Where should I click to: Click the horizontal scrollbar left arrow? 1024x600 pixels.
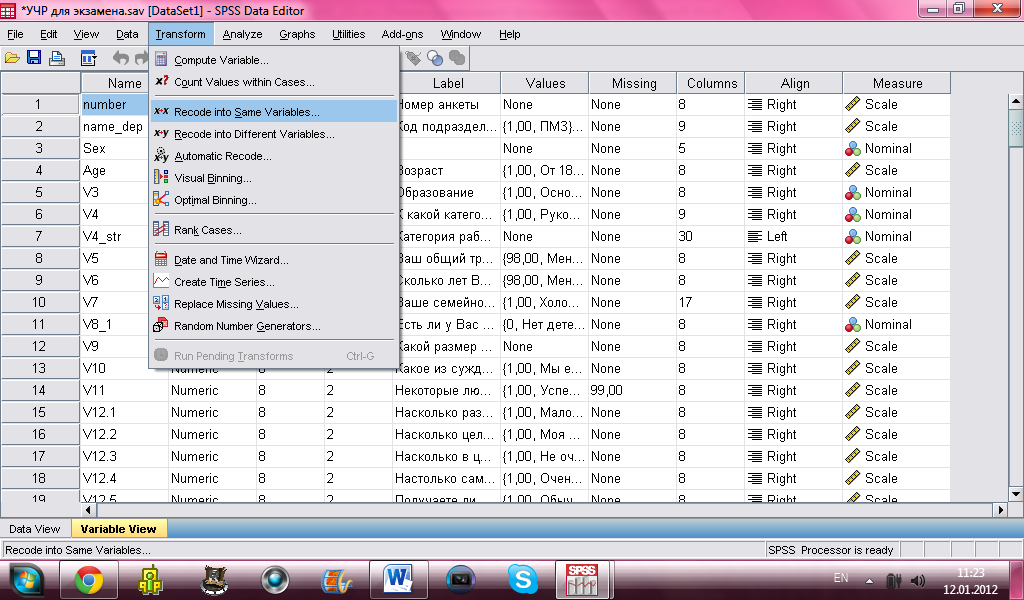89,509
